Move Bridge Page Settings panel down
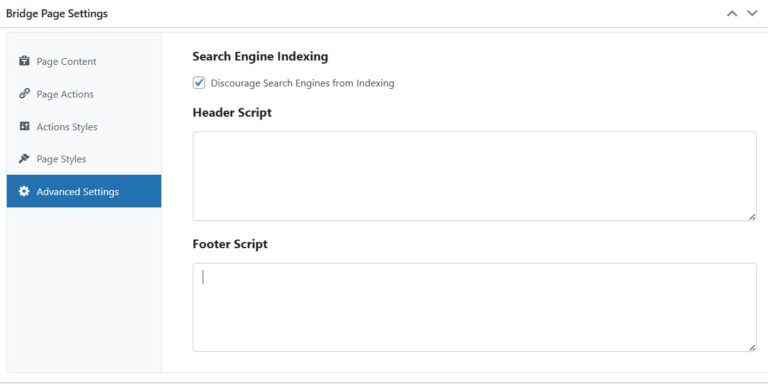Screen dimensions: 768x384 pos(752,14)
